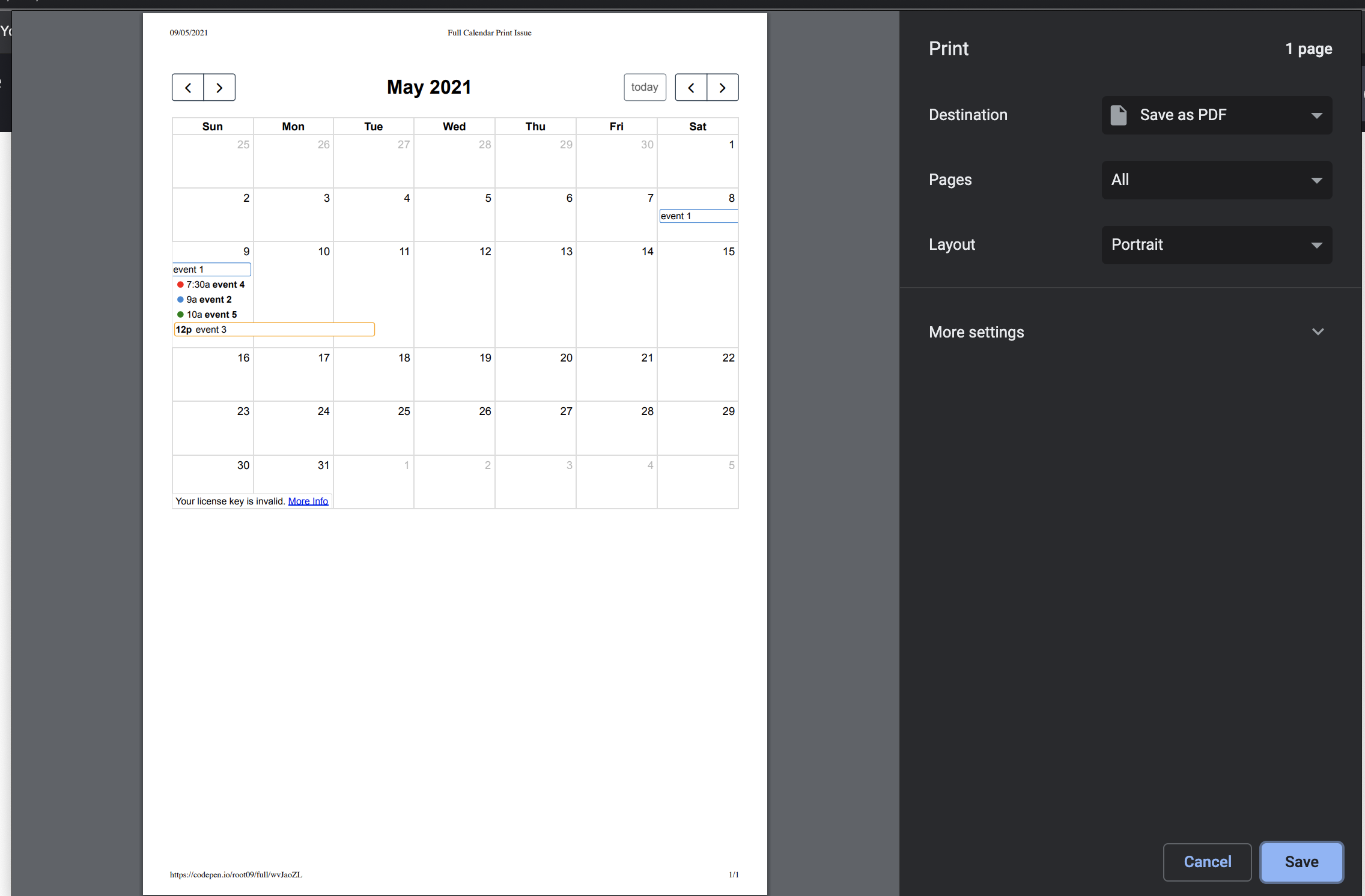Image resolution: width=1365 pixels, height=896 pixels.
Task: Click the right-side previous month arrow
Action: point(691,88)
